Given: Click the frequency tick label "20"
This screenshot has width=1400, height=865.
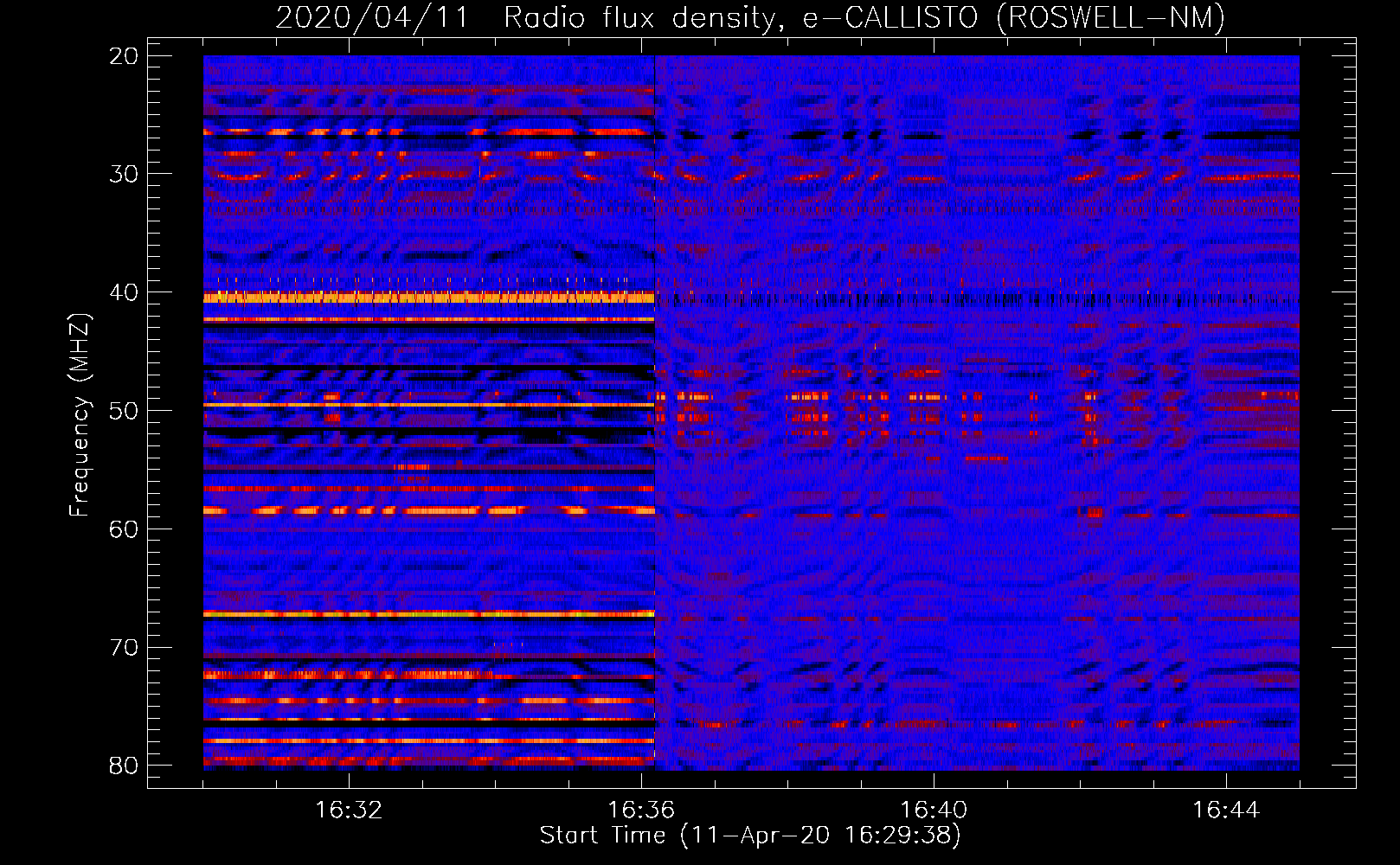Looking at the screenshot, I should [123, 56].
